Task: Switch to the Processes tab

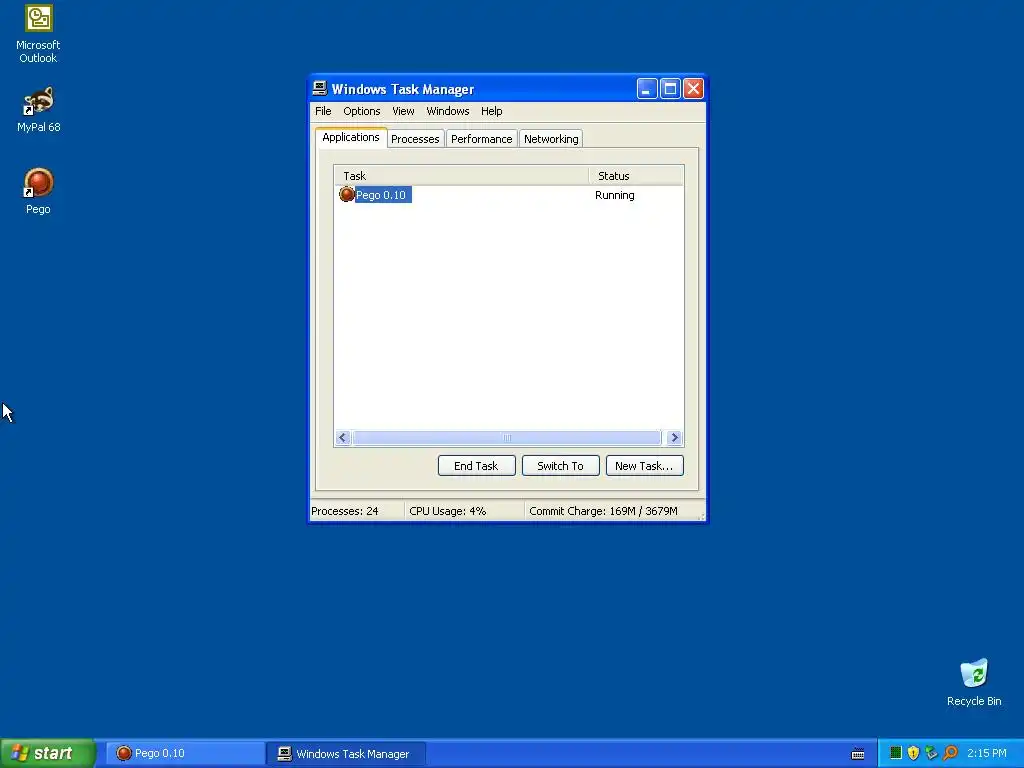Action: (415, 139)
